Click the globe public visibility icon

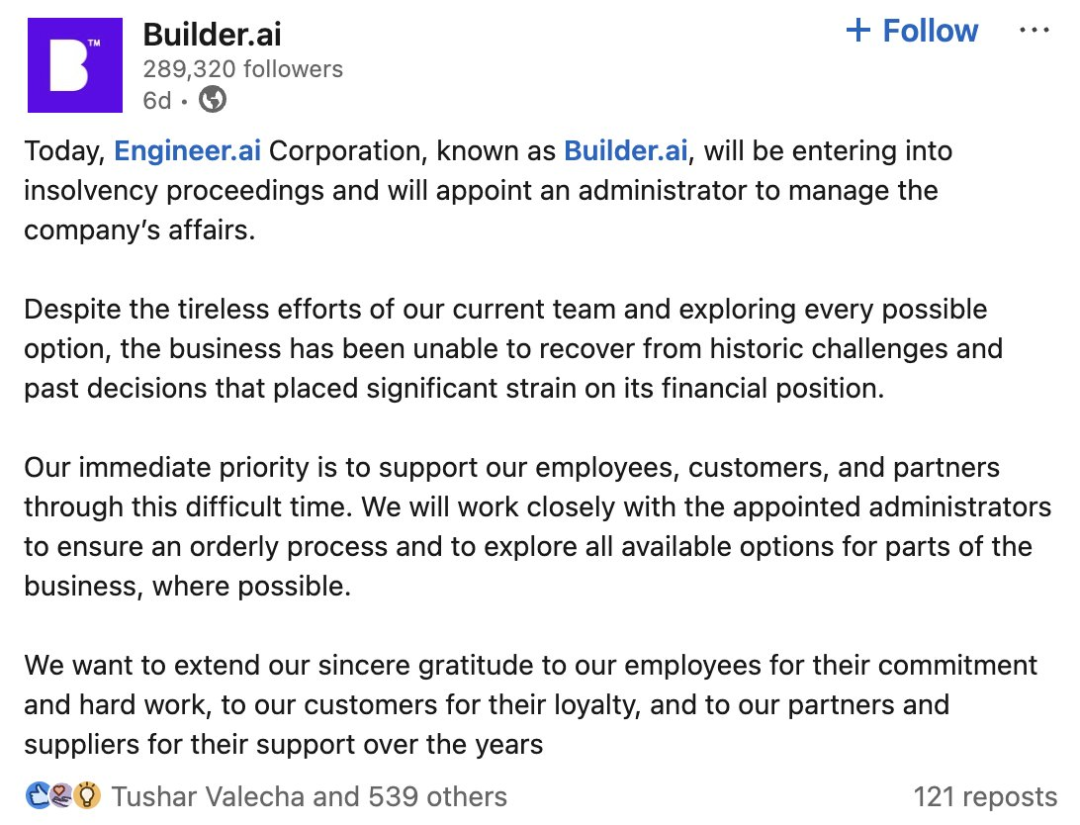(213, 100)
